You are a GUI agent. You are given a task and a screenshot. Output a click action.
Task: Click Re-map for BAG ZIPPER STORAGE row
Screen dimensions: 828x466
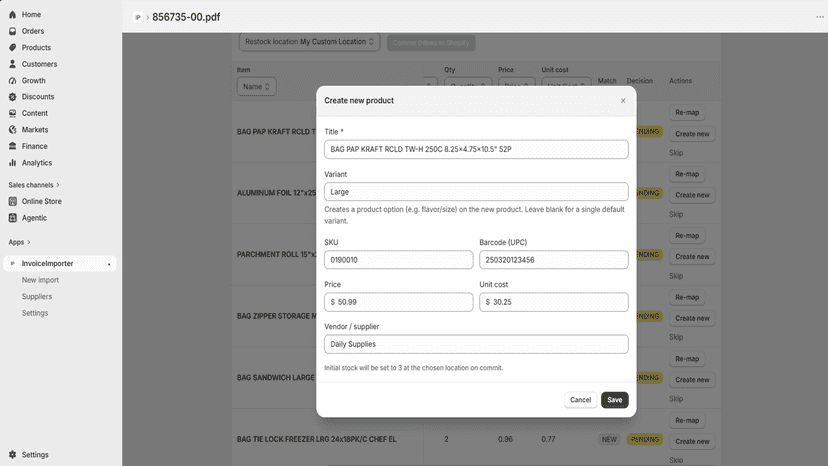tap(687, 297)
